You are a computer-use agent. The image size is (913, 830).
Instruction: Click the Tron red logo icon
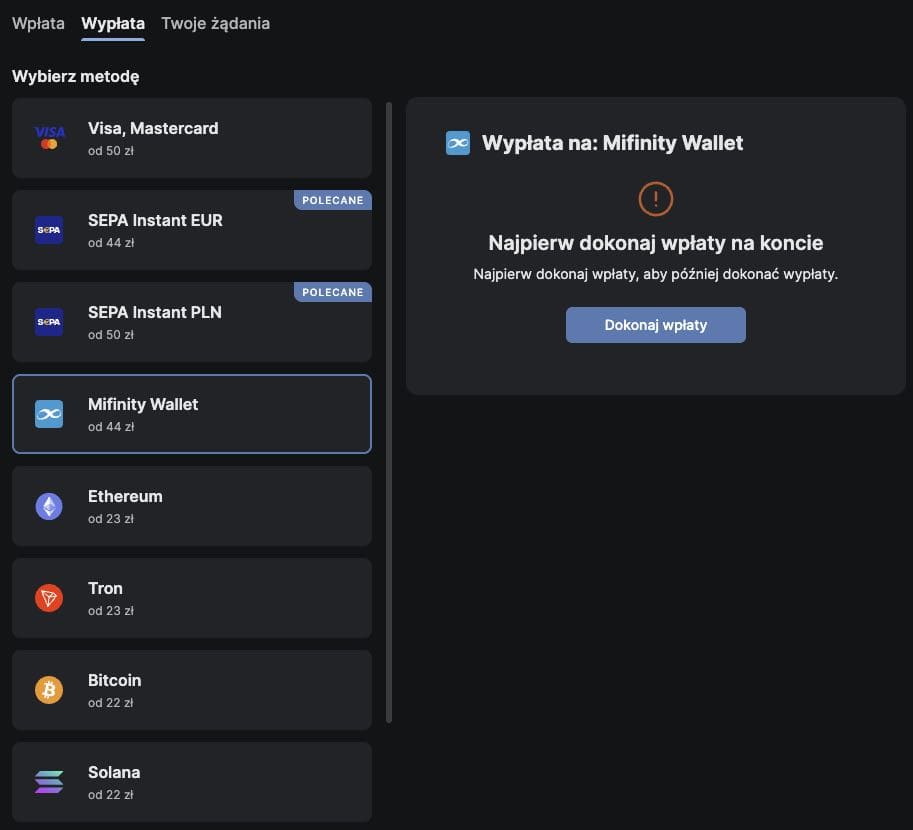(49, 598)
